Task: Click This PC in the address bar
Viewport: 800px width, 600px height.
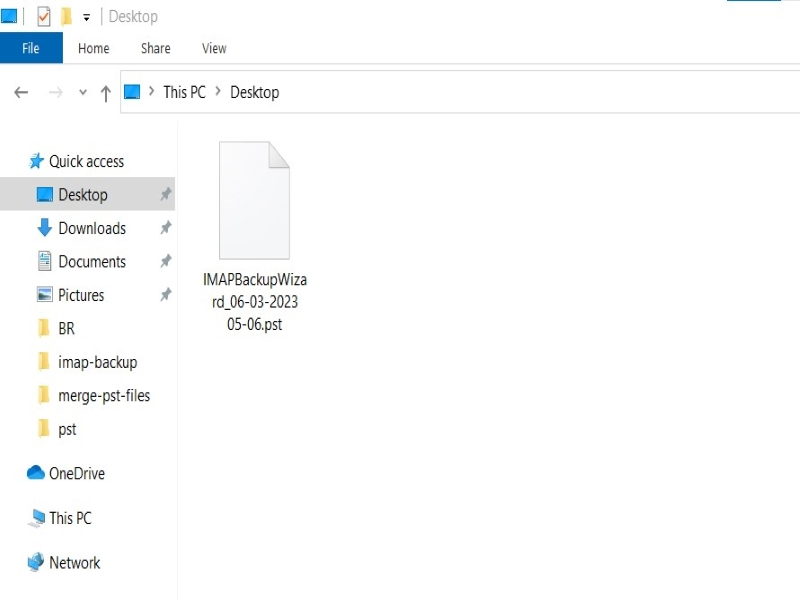Action: (x=184, y=92)
